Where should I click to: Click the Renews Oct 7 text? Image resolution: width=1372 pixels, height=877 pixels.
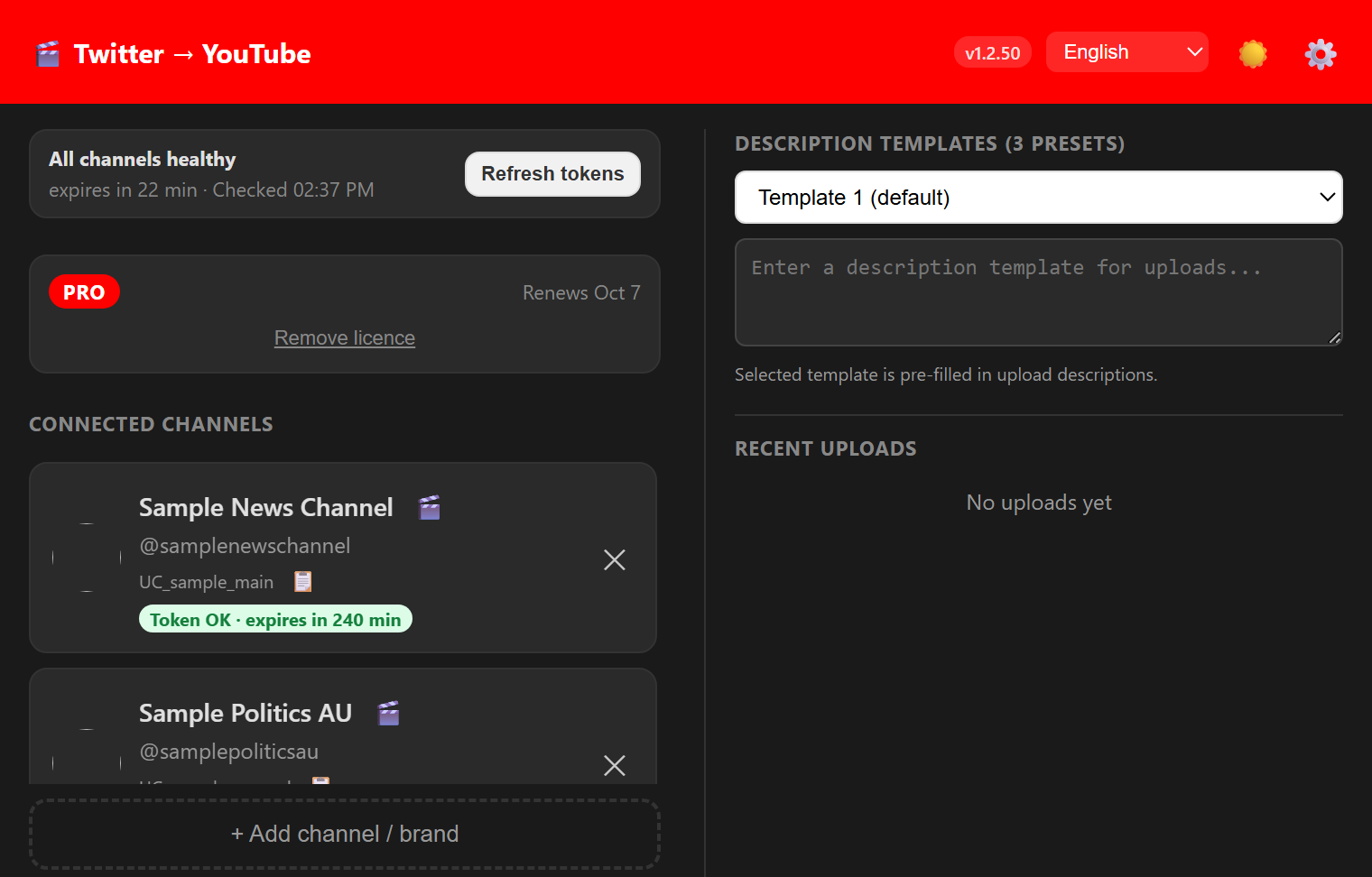click(x=581, y=293)
